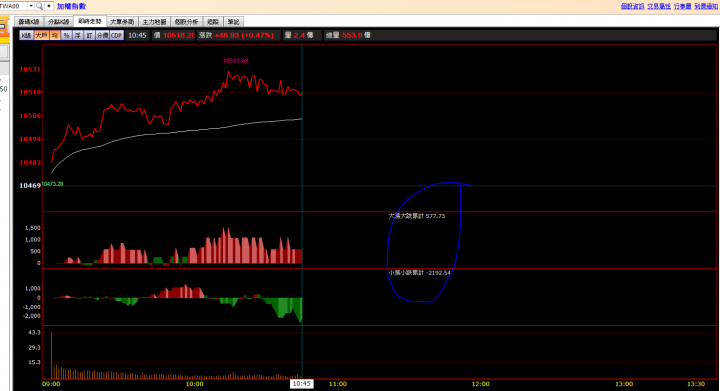Viewport: 720px width, 391px height.
Task: Select the total volume 553.9 億
Action: point(356,35)
